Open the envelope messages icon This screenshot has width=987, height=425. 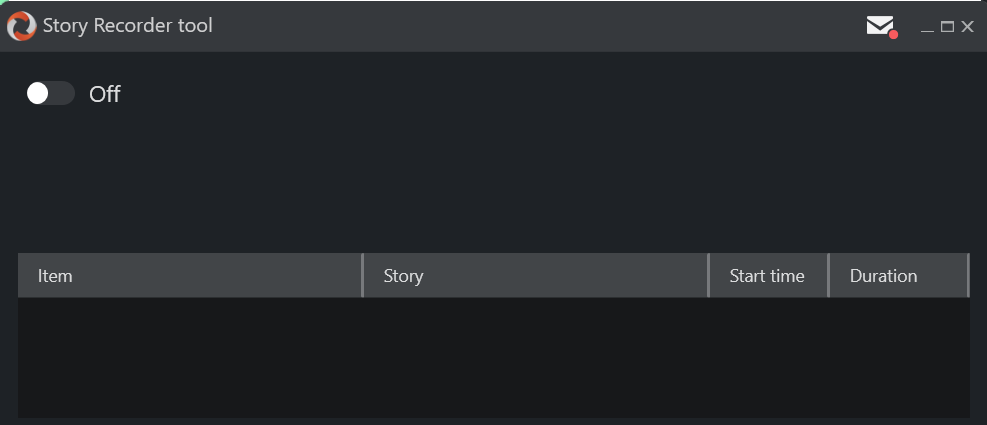pyautogui.click(x=879, y=25)
